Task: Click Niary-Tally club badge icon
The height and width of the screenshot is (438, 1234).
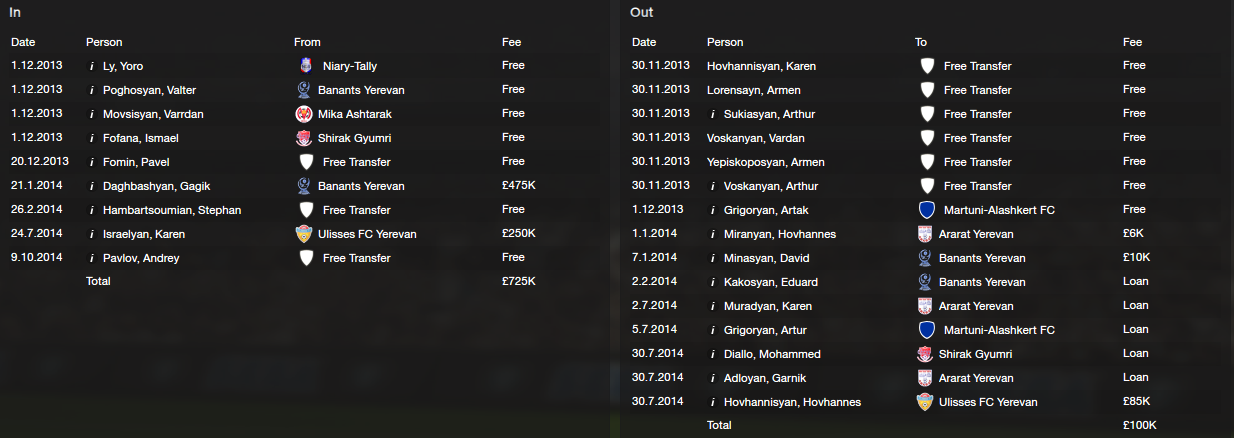Action: pos(305,66)
